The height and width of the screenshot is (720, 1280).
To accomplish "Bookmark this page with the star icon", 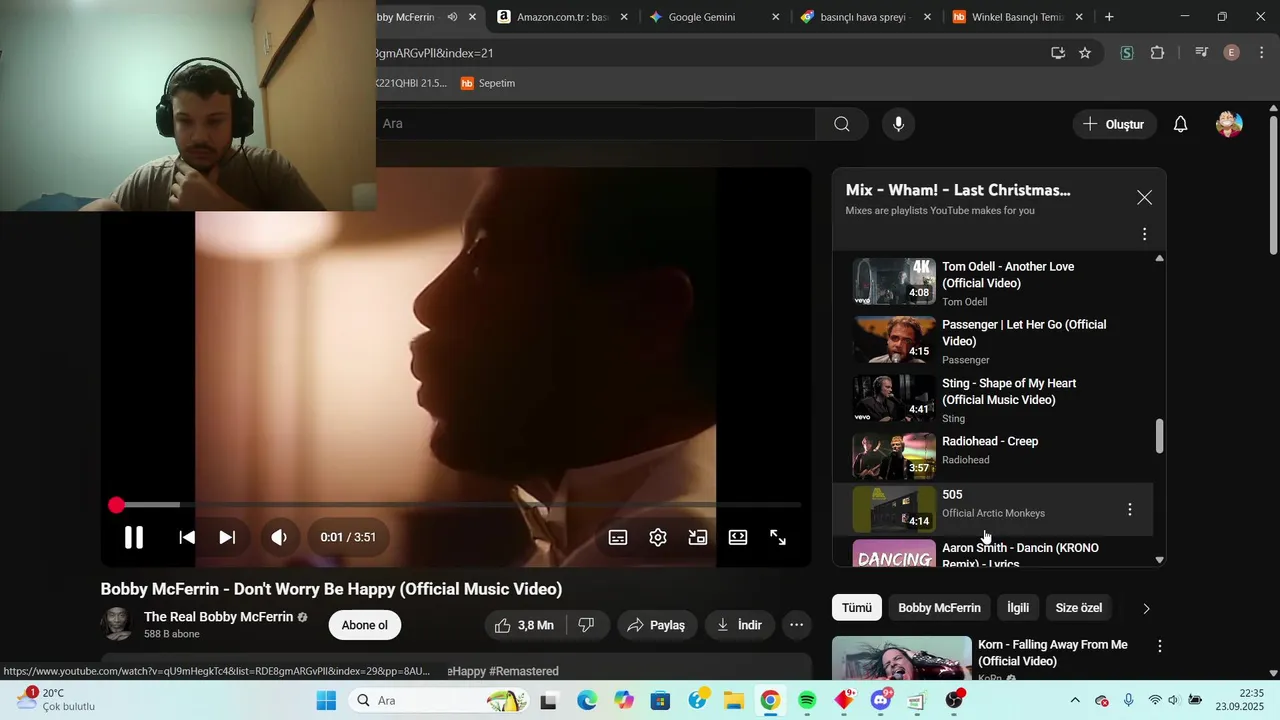I will (x=1085, y=53).
